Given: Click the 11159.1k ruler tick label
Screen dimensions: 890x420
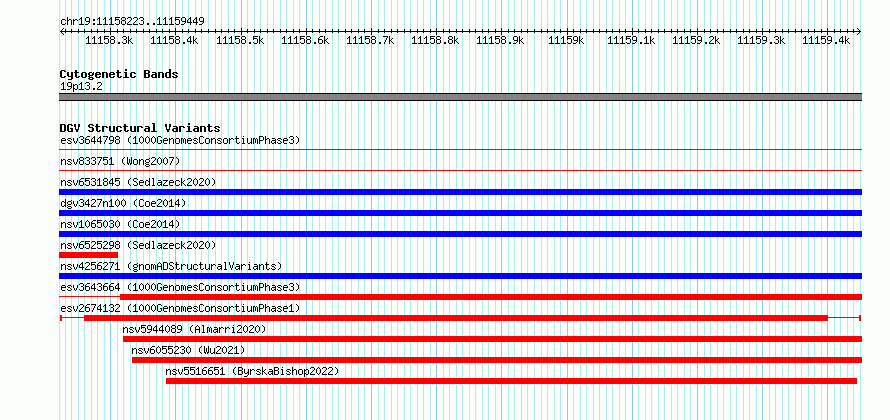Looking at the screenshot, I should pos(631,41).
